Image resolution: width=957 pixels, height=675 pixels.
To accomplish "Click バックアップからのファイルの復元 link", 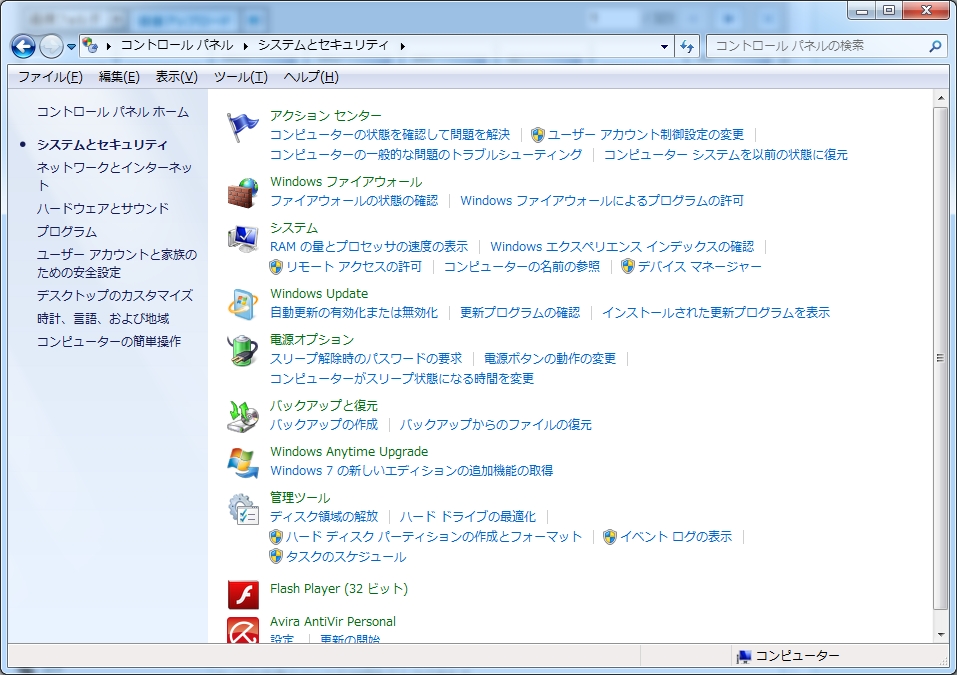I will (x=496, y=425).
